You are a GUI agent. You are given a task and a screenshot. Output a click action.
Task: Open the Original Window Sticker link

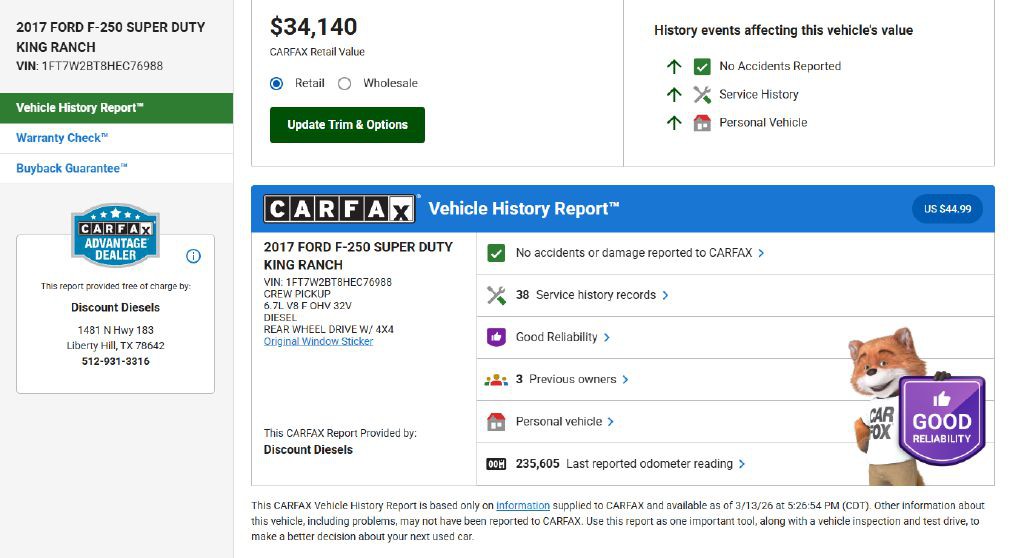[x=318, y=341]
